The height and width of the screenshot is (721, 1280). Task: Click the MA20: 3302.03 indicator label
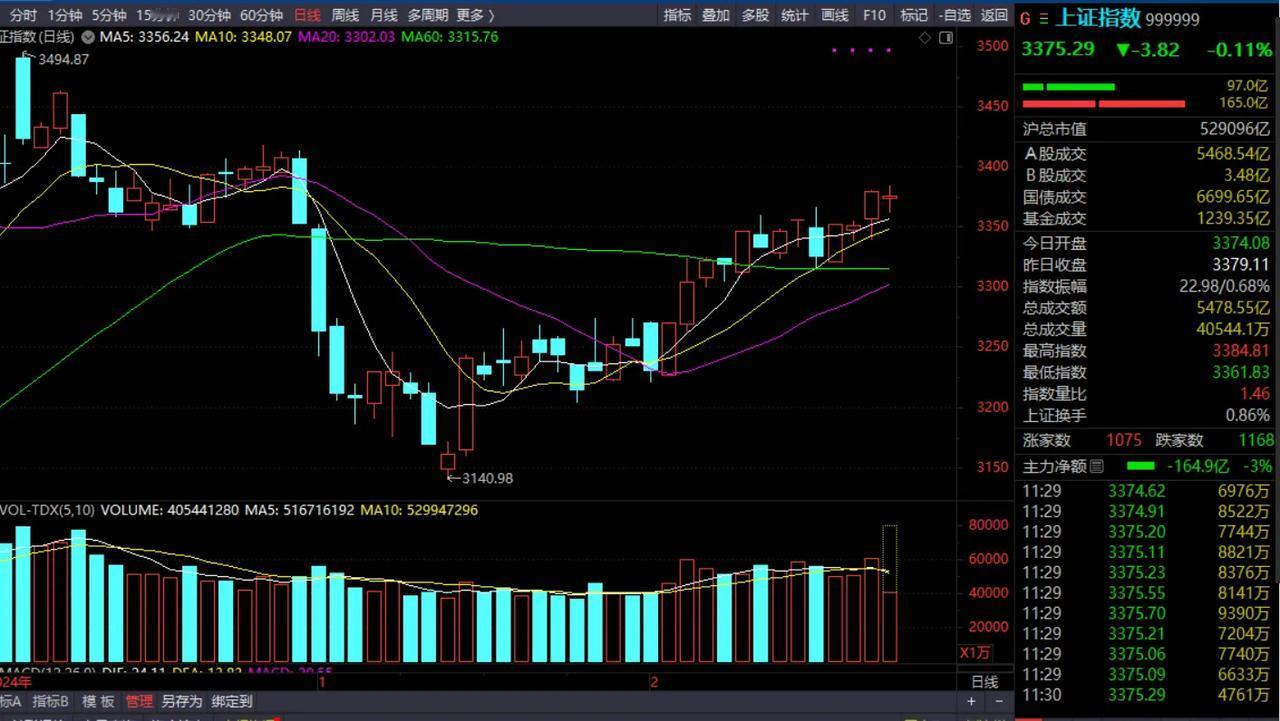[x=346, y=37]
